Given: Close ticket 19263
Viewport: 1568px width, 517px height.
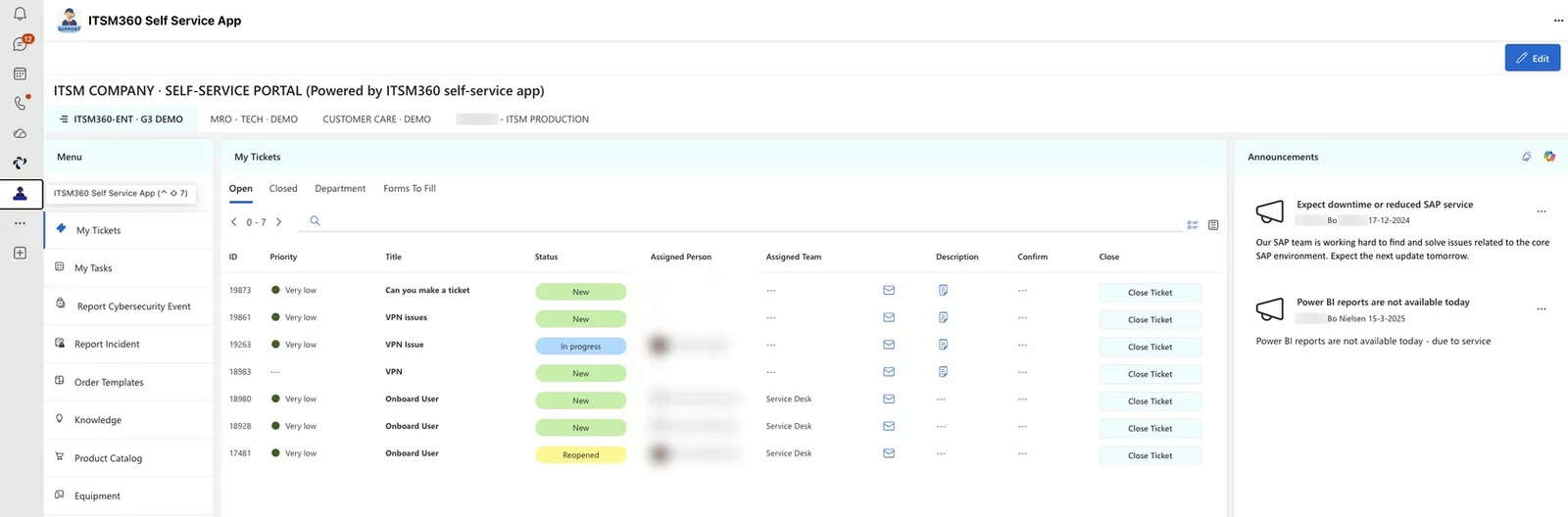Looking at the screenshot, I should point(1151,347).
